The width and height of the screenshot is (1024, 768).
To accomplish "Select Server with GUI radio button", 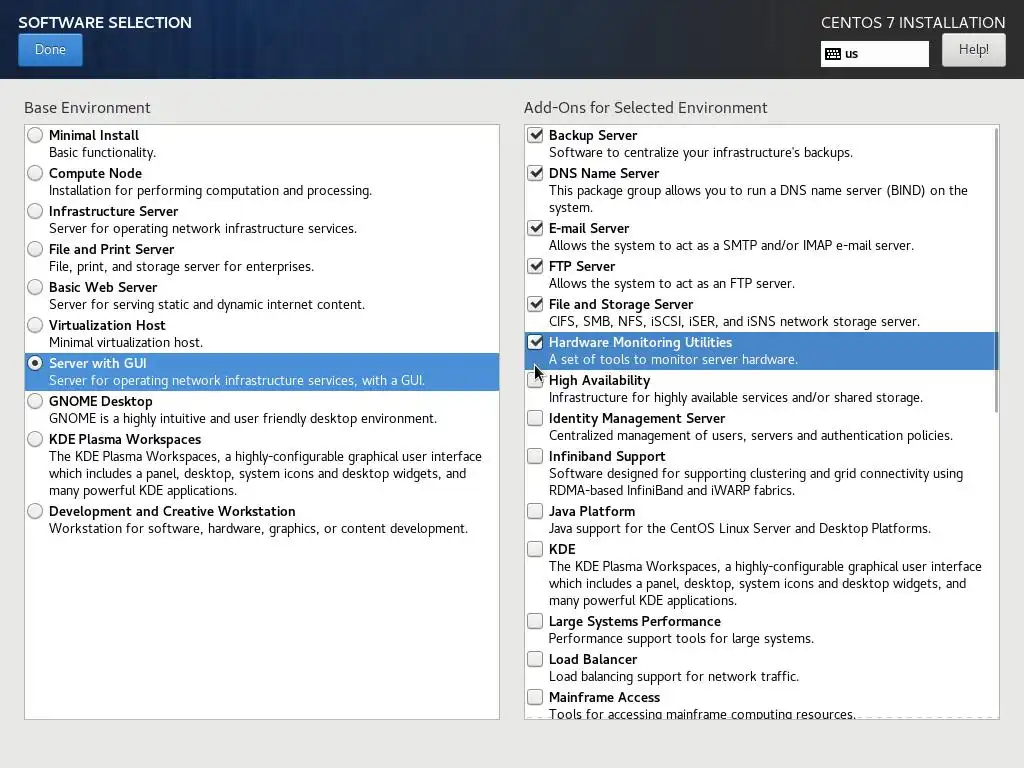I will click(x=35, y=363).
